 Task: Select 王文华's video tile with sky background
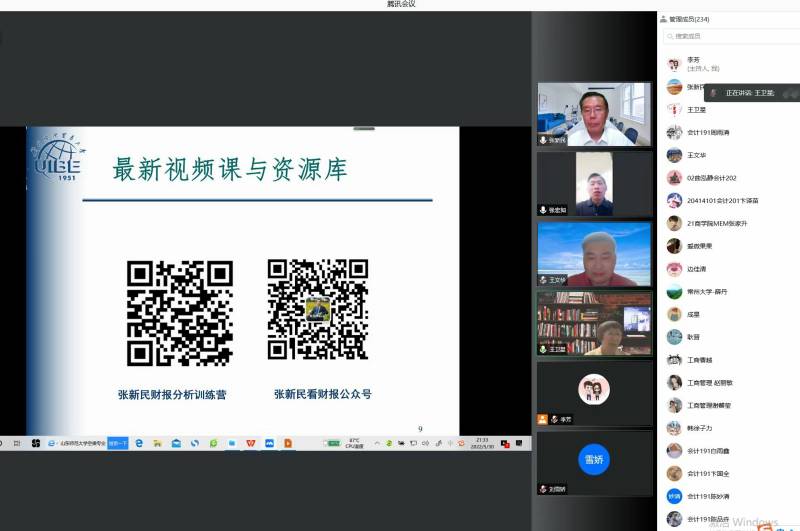(x=594, y=254)
